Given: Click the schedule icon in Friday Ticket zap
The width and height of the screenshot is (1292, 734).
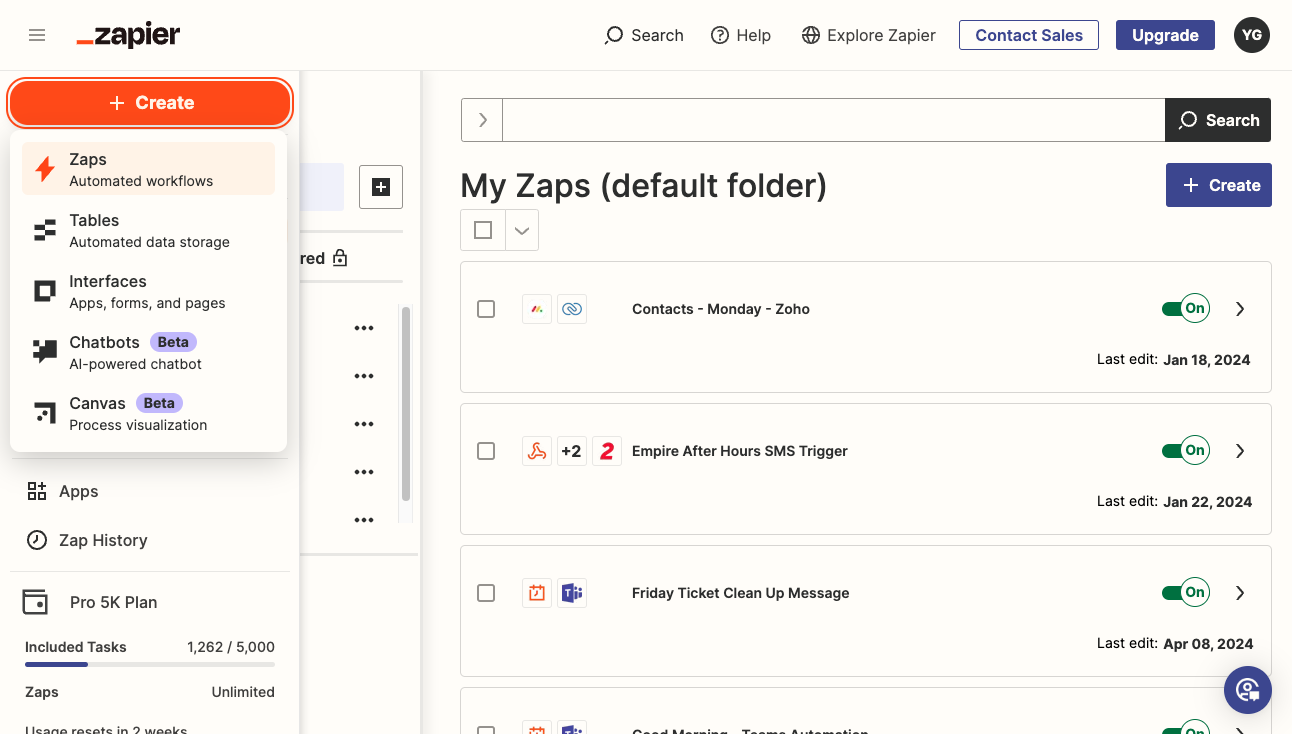Looking at the screenshot, I should click(x=537, y=593).
